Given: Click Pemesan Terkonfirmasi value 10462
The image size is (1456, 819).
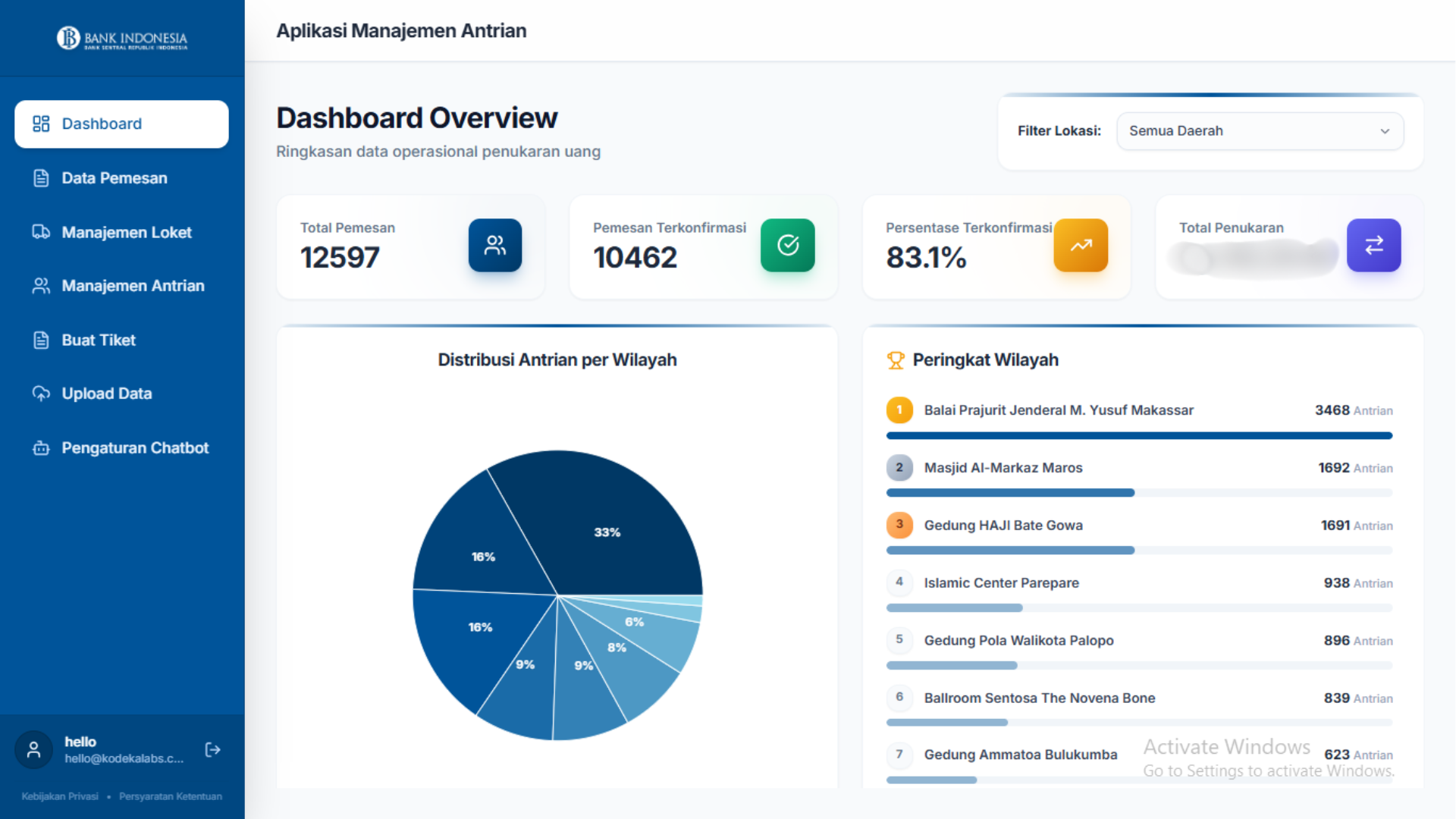Looking at the screenshot, I should click(635, 258).
